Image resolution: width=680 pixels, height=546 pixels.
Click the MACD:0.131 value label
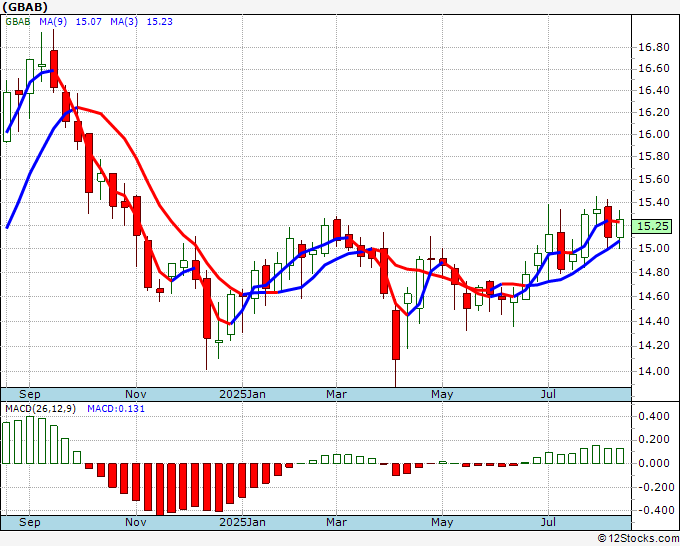click(x=116, y=409)
